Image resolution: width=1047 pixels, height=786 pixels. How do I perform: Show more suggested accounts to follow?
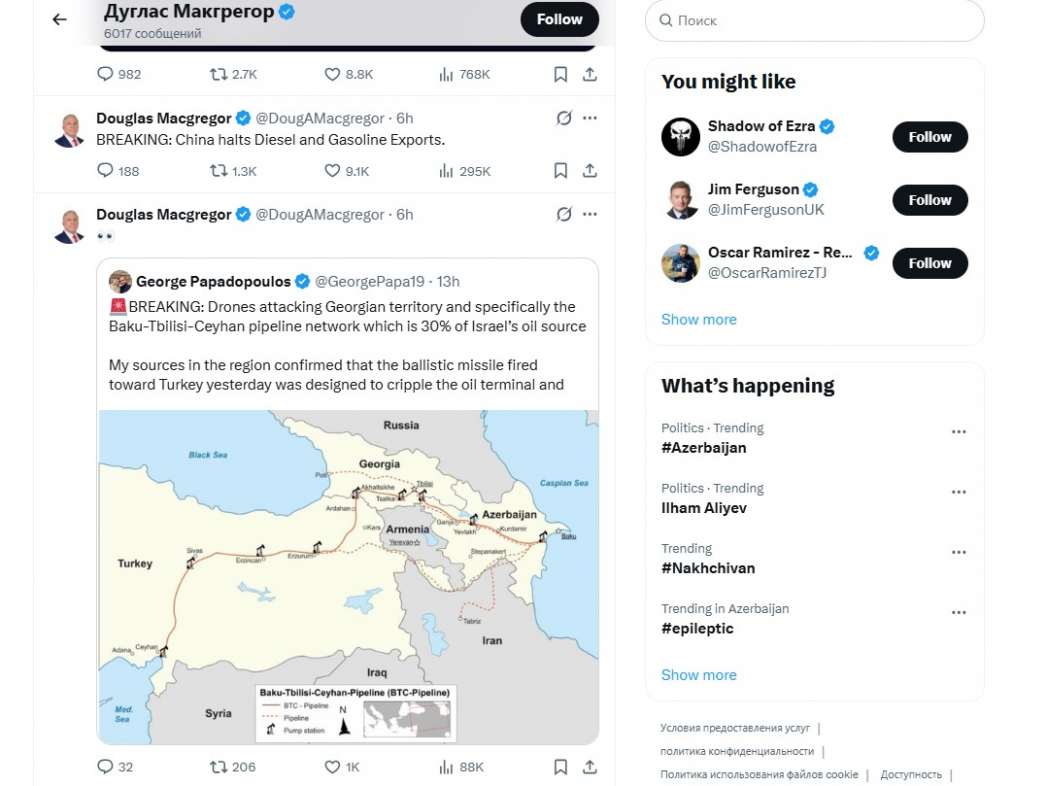[698, 319]
